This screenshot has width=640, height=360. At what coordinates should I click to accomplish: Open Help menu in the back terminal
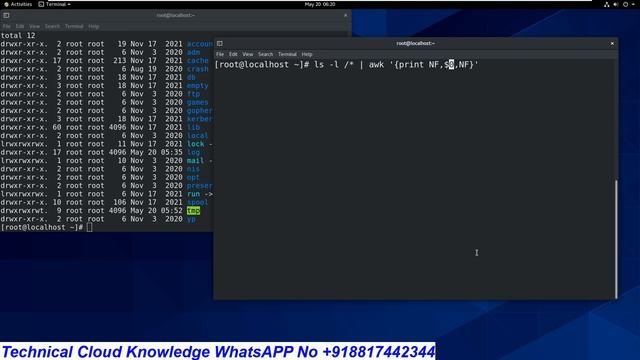94,27
